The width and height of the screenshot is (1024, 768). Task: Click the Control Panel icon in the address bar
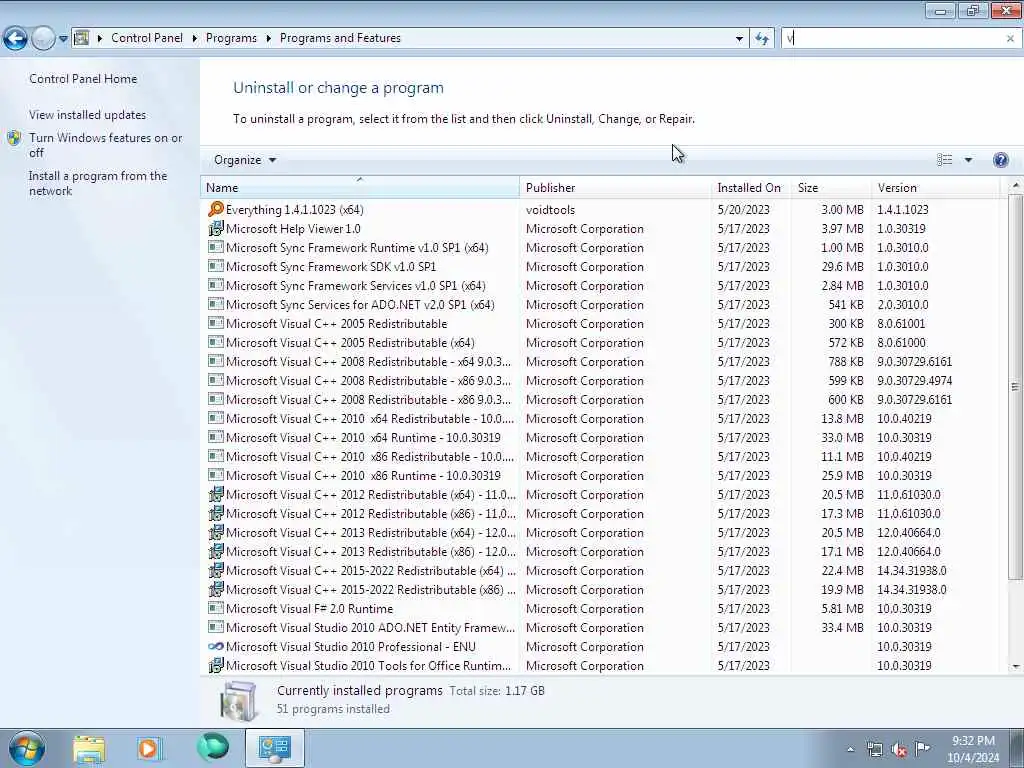pyautogui.click(x=82, y=38)
